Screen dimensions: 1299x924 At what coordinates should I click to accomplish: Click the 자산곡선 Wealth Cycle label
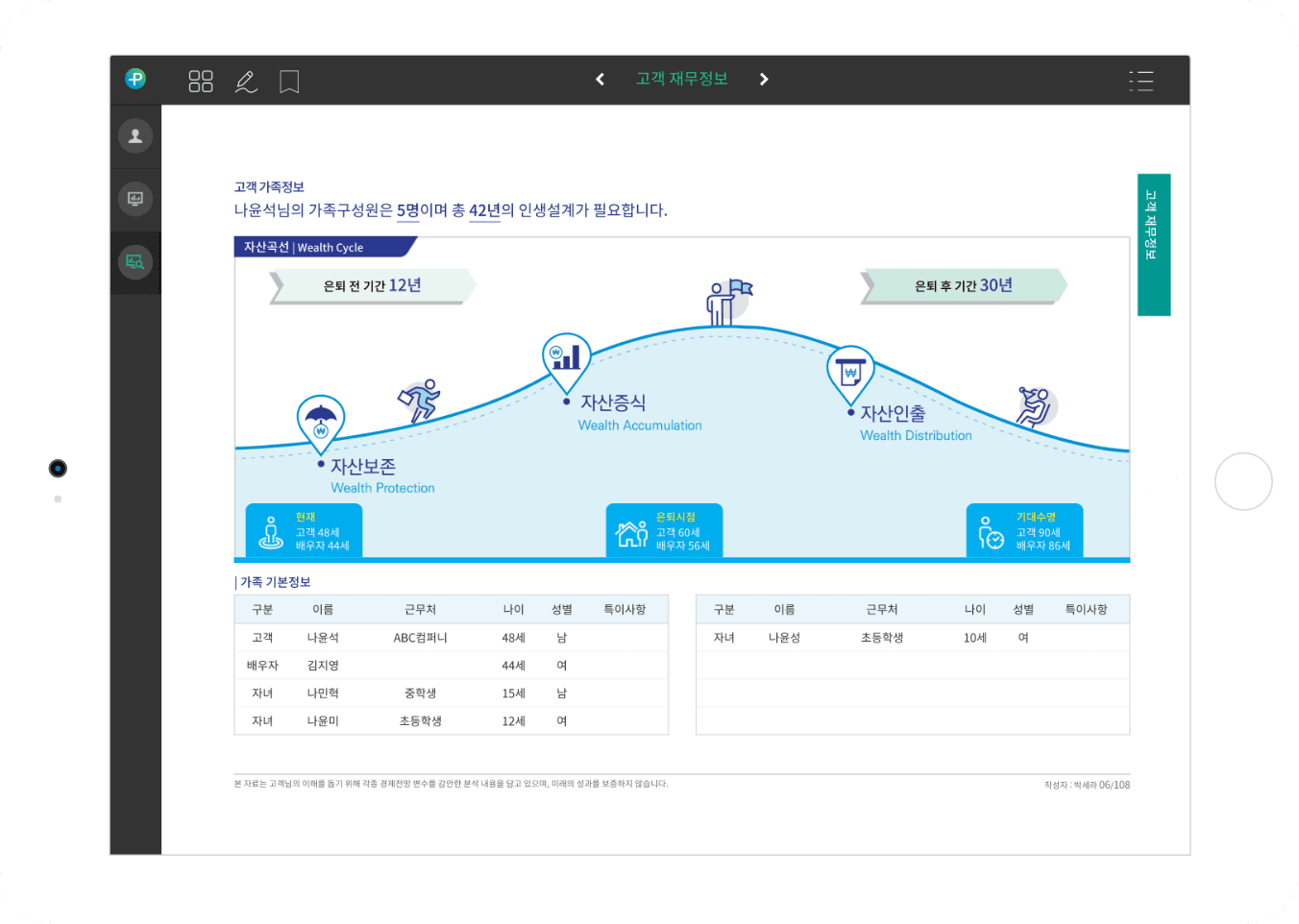(x=304, y=247)
